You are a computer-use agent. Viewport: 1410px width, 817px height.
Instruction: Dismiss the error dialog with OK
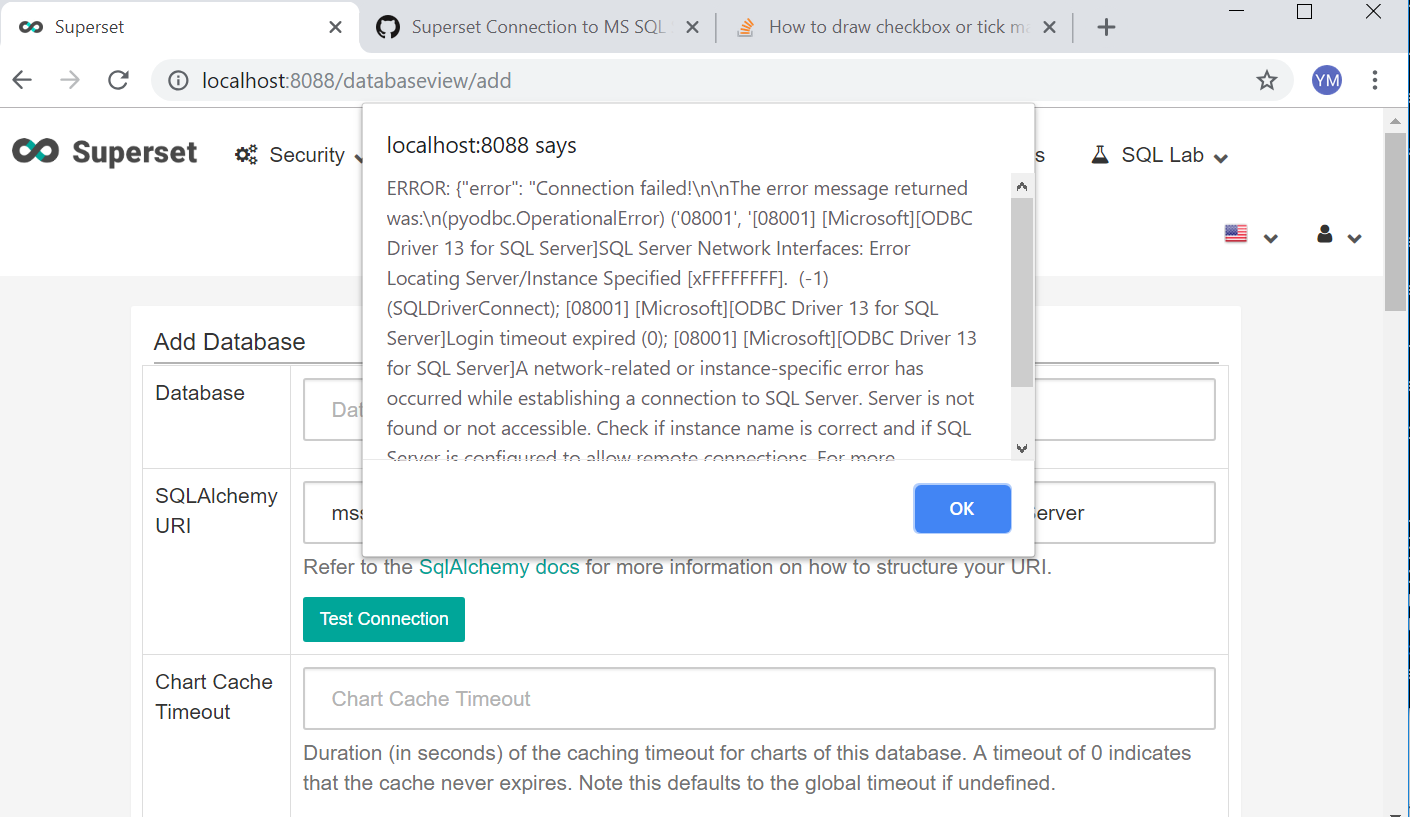(961, 508)
